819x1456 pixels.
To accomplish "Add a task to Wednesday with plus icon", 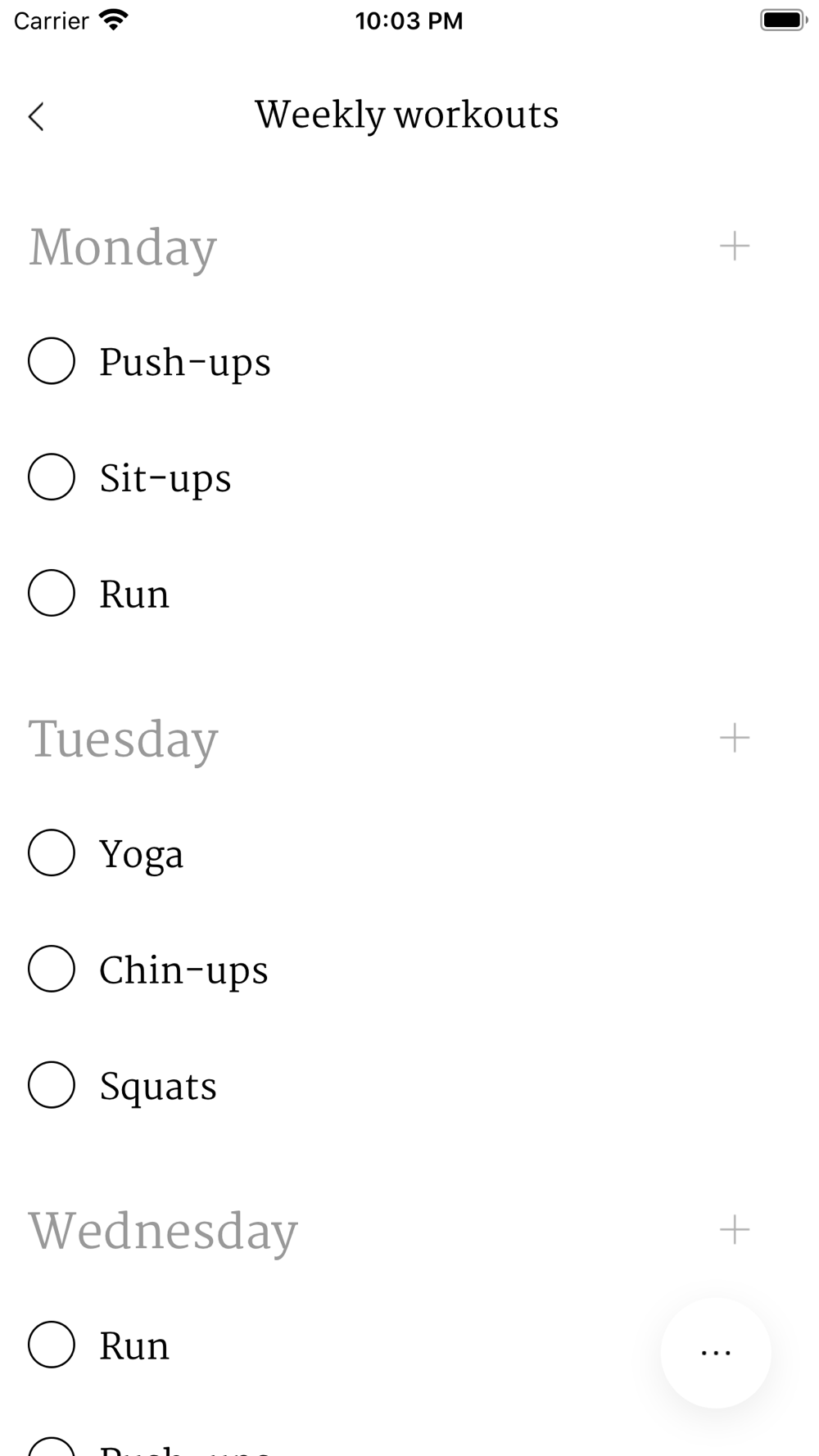I will point(735,1229).
